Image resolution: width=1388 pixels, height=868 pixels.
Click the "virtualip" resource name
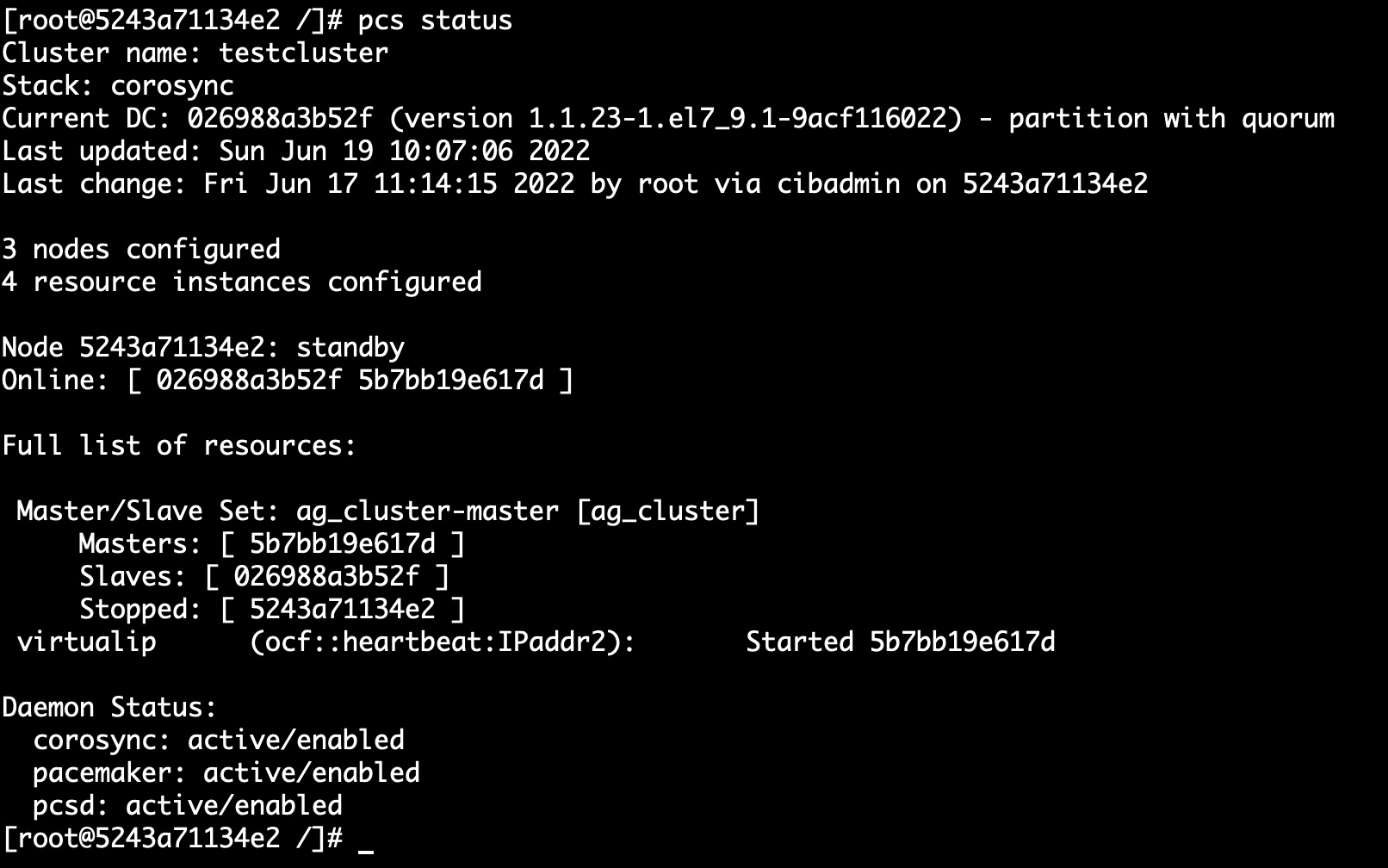point(86,642)
